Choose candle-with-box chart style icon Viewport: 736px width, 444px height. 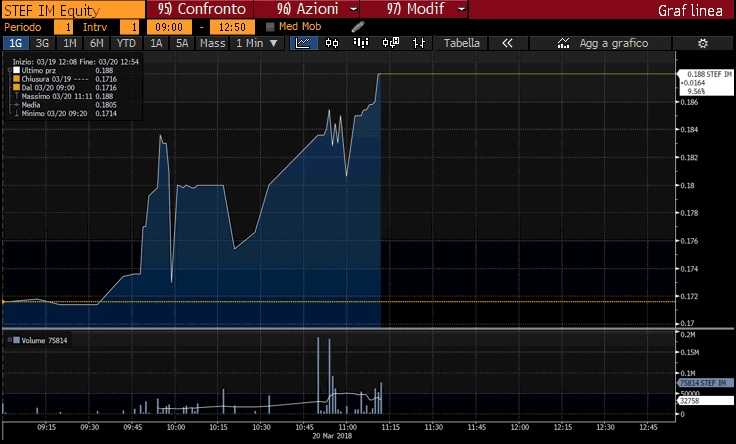391,43
